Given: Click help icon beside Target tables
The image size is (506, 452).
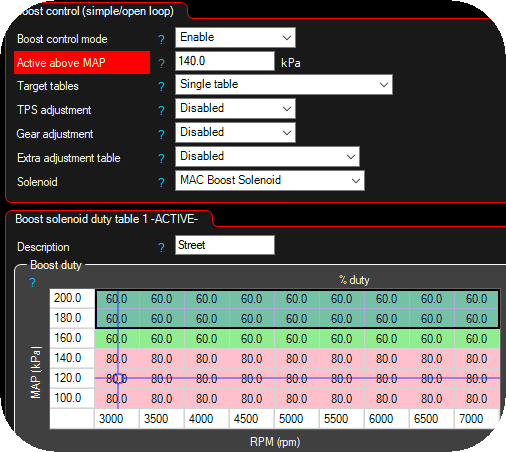Looking at the screenshot, I should tap(161, 87).
